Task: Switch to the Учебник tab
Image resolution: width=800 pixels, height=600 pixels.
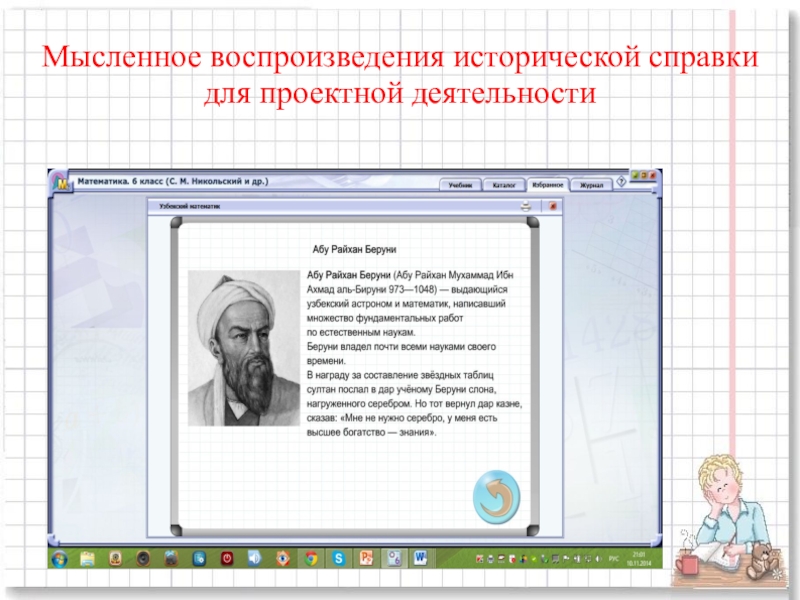Action: click(x=460, y=185)
